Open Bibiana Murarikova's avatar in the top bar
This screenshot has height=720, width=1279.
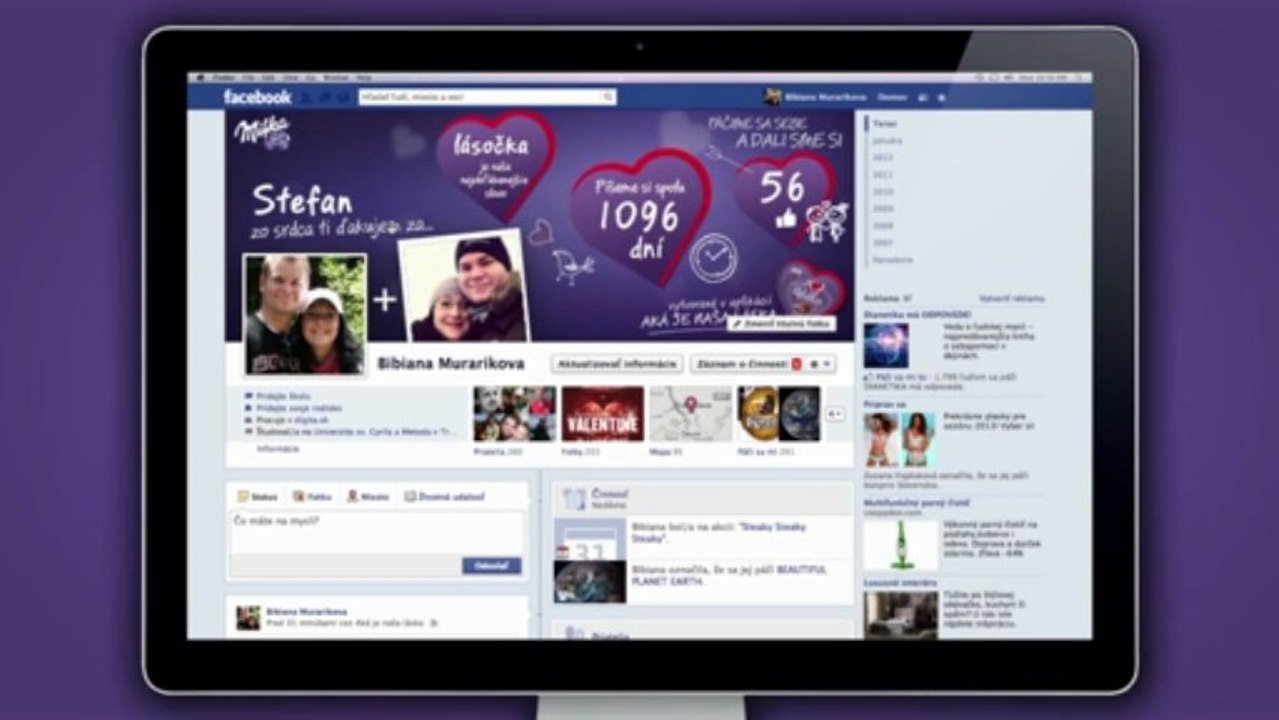tap(772, 97)
